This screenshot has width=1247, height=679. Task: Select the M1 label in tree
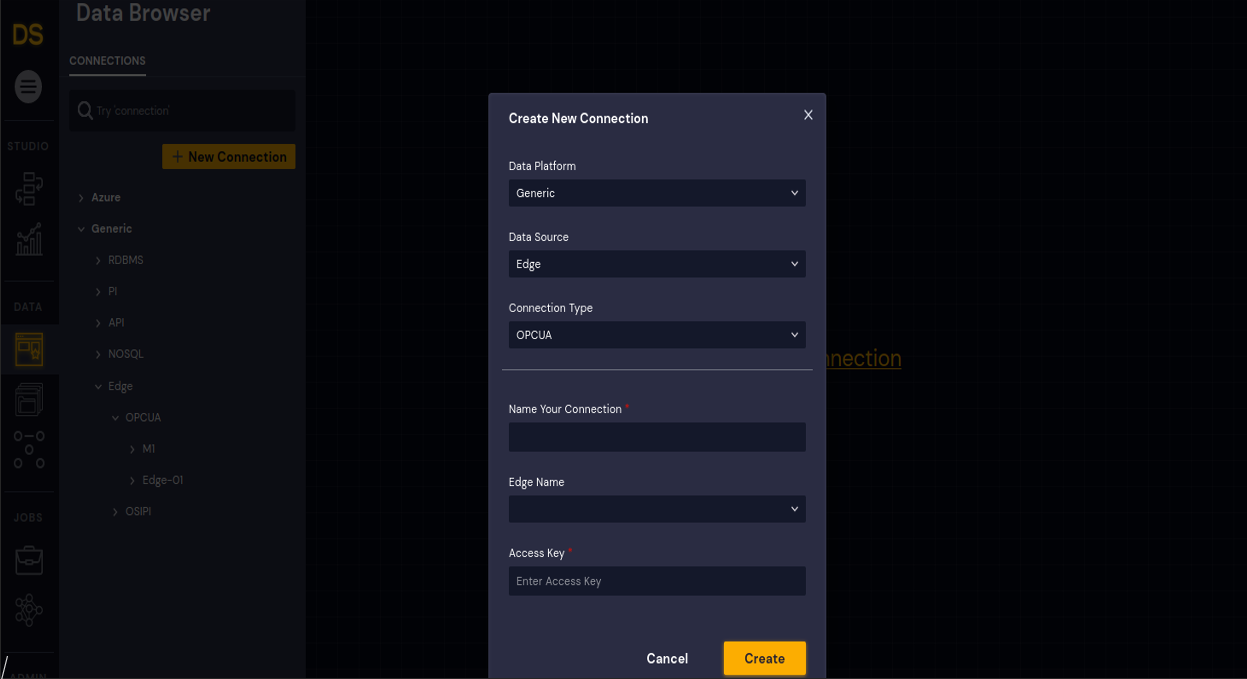(149, 449)
